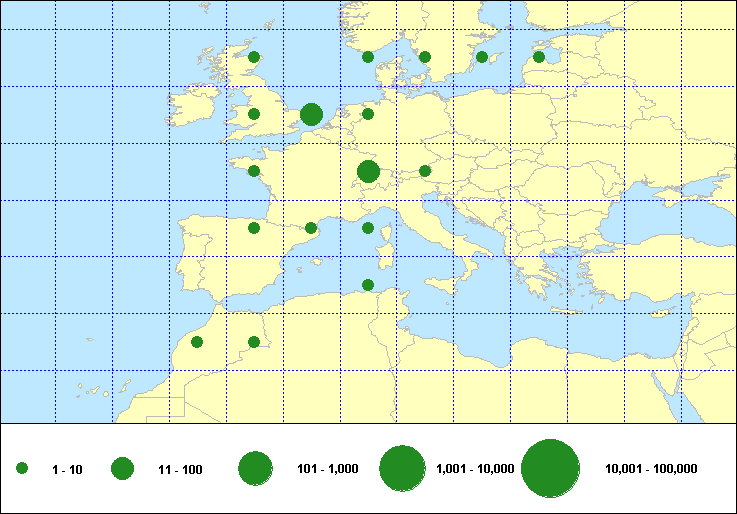
Task: Click the "10,001 - 100,000" legend label
Action: (x=651, y=469)
